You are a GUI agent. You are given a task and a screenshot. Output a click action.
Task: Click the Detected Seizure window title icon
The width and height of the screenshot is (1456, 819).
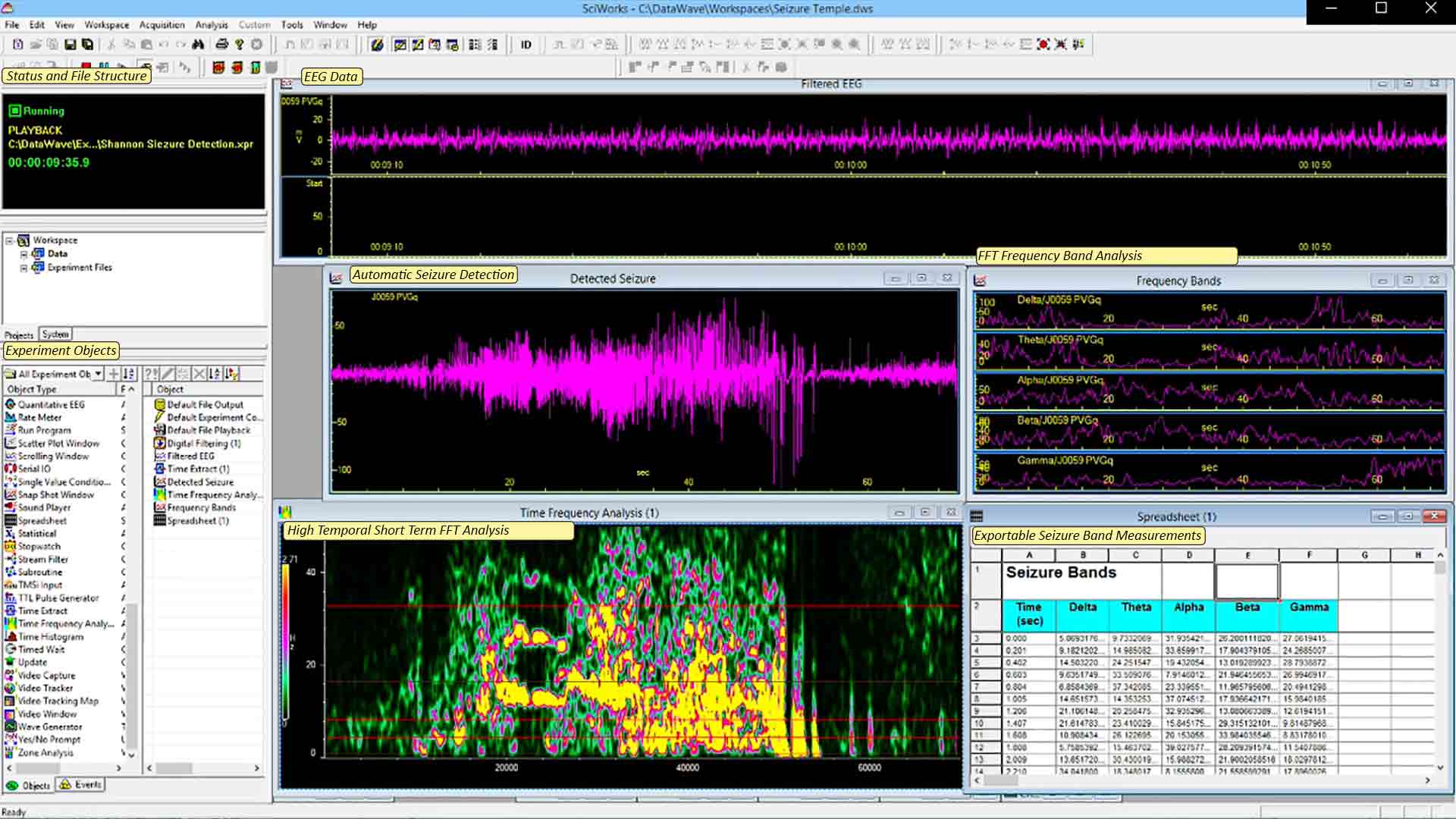point(336,279)
